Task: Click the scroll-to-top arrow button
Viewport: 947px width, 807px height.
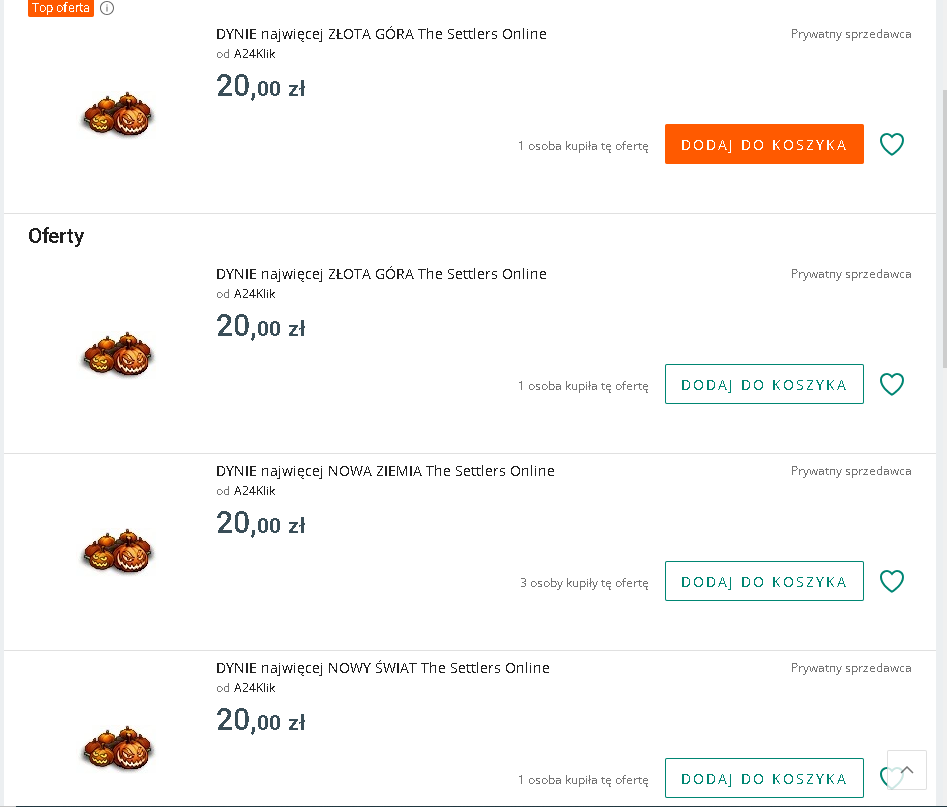Action: click(907, 770)
